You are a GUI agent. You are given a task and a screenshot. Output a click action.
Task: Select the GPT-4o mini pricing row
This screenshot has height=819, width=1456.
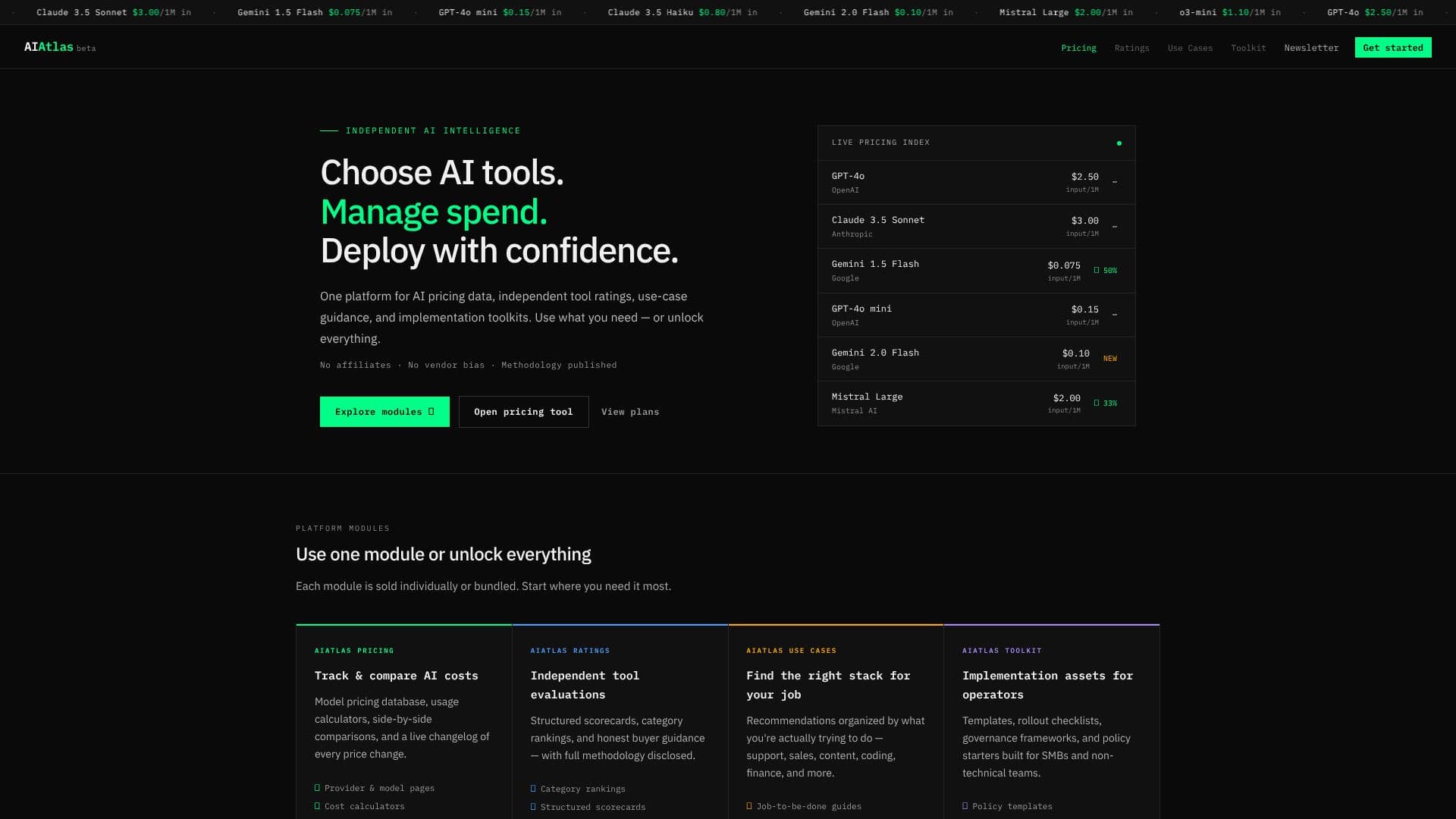(x=977, y=315)
